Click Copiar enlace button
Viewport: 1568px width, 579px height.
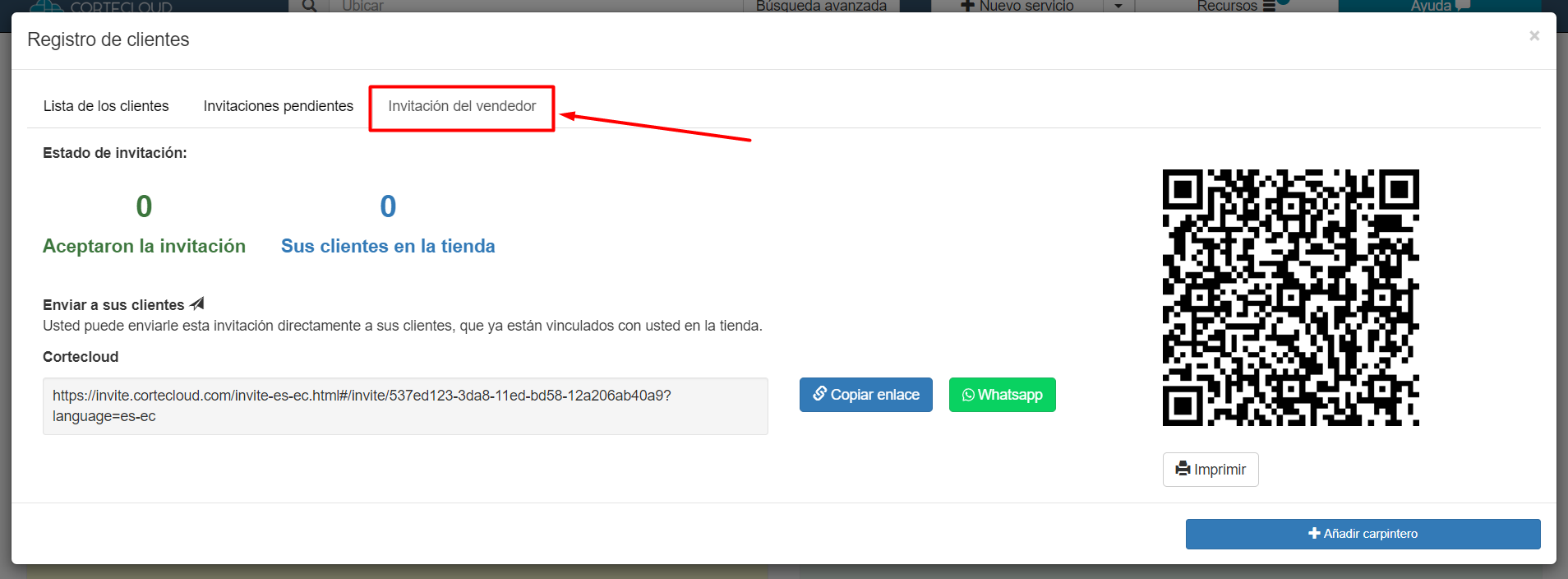865,395
